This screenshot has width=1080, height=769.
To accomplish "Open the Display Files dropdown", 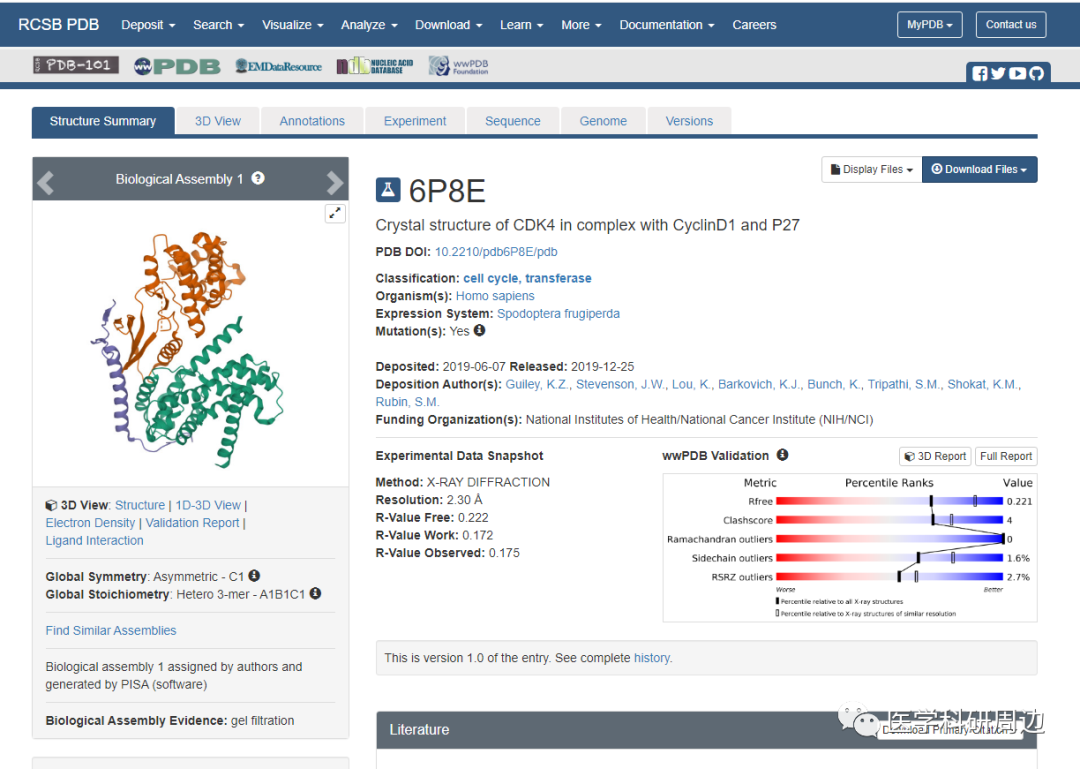I will click(871, 170).
